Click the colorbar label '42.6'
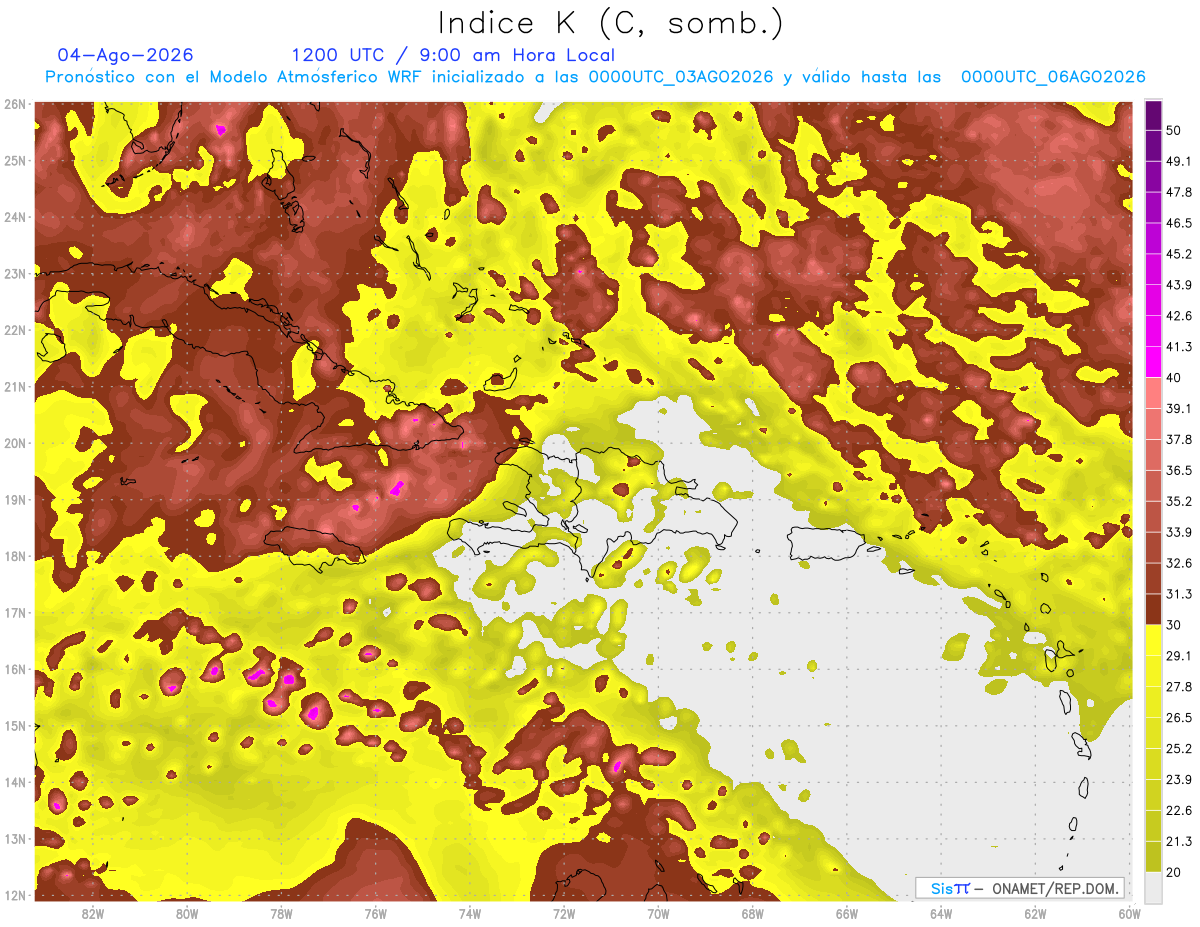1200x927 pixels. click(1179, 316)
